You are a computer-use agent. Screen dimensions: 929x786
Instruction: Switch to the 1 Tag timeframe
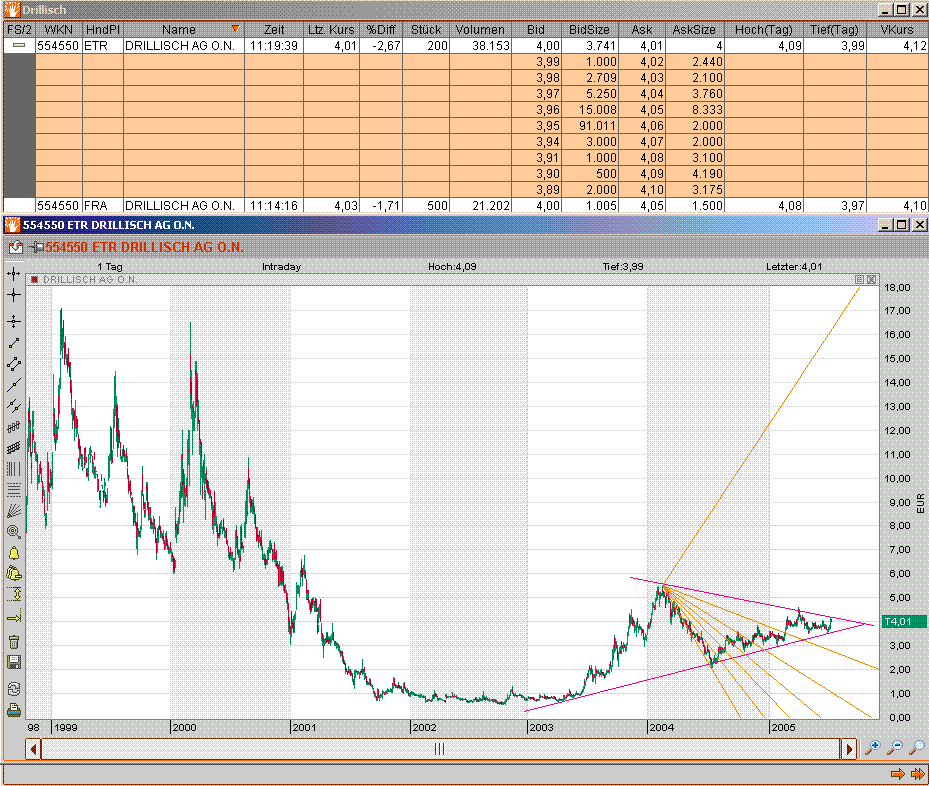tap(110, 267)
